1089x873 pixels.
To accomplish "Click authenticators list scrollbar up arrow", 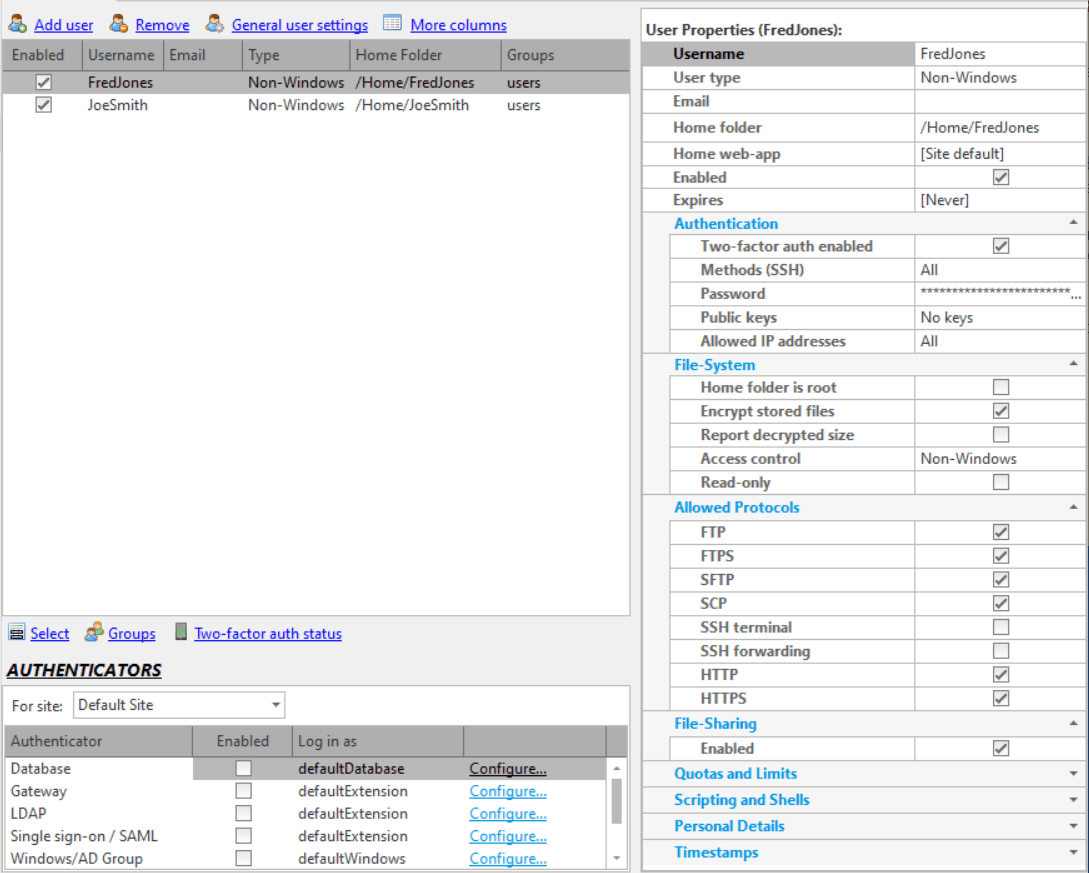I will [x=616, y=767].
